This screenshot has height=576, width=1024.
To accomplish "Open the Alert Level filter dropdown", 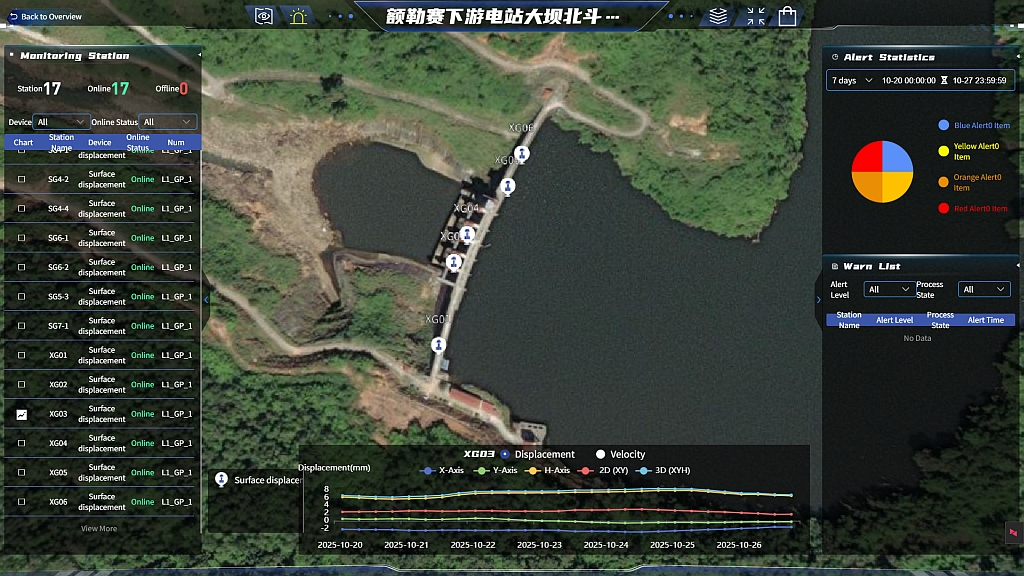I will click(888, 289).
